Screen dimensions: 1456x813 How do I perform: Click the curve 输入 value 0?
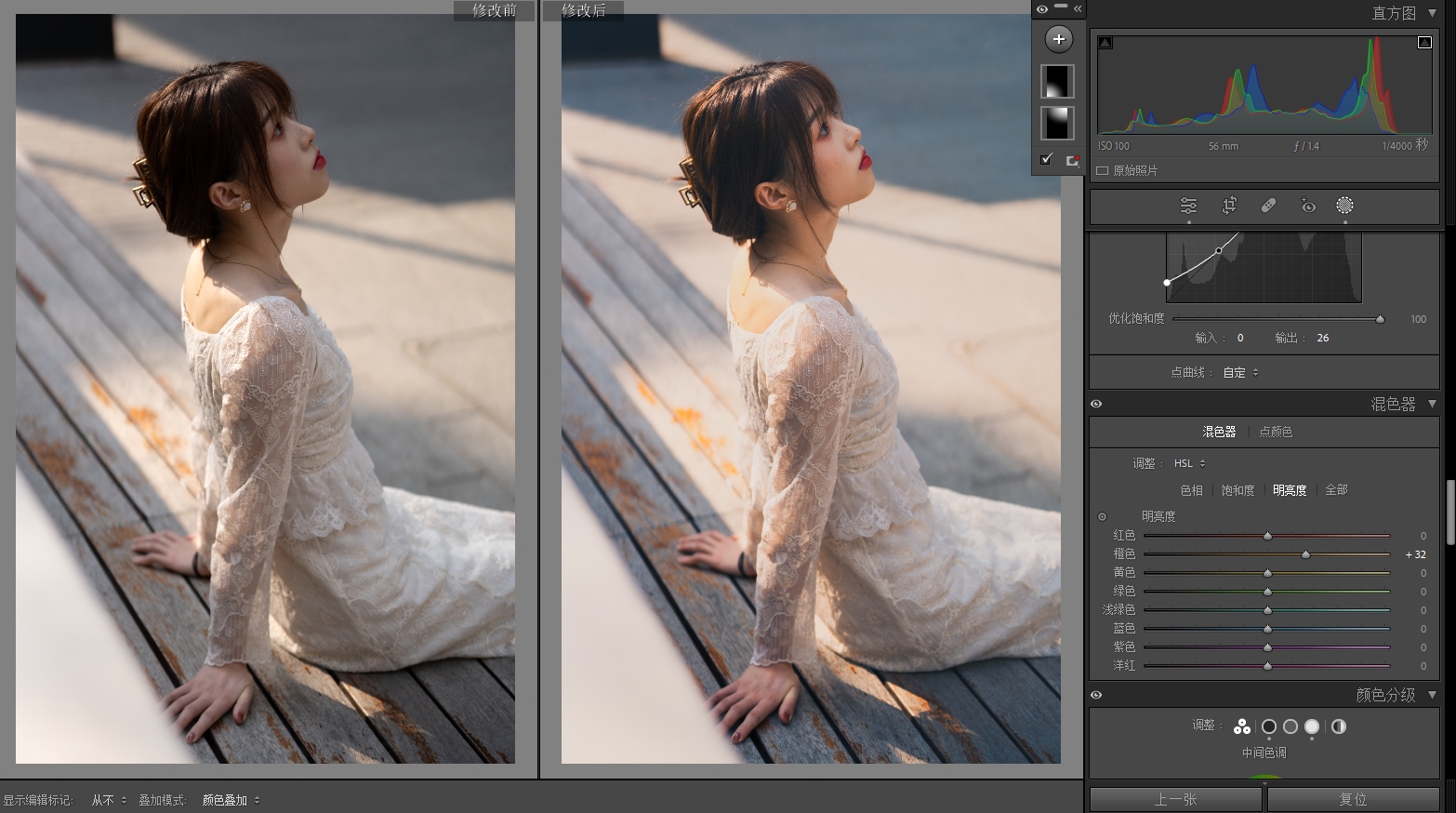(x=1240, y=338)
